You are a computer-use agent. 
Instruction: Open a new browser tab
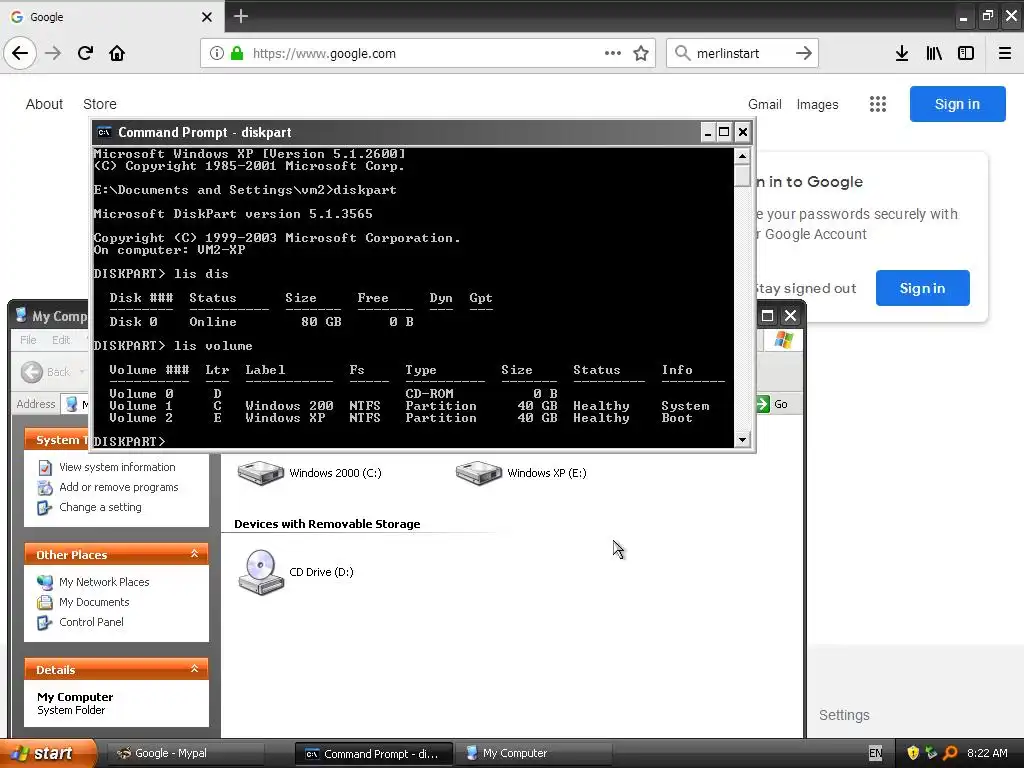tap(241, 16)
